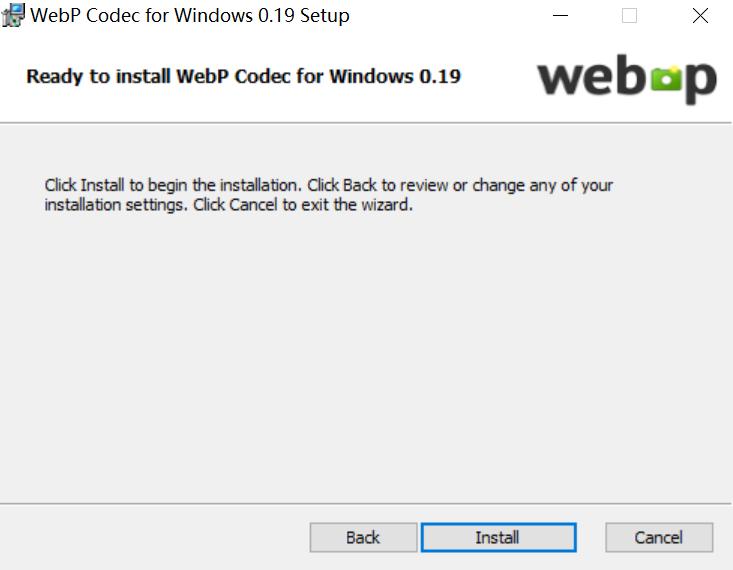This screenshot has width=733, height=570.
Task: Close the setup wizard window
Action: (700, 16)
